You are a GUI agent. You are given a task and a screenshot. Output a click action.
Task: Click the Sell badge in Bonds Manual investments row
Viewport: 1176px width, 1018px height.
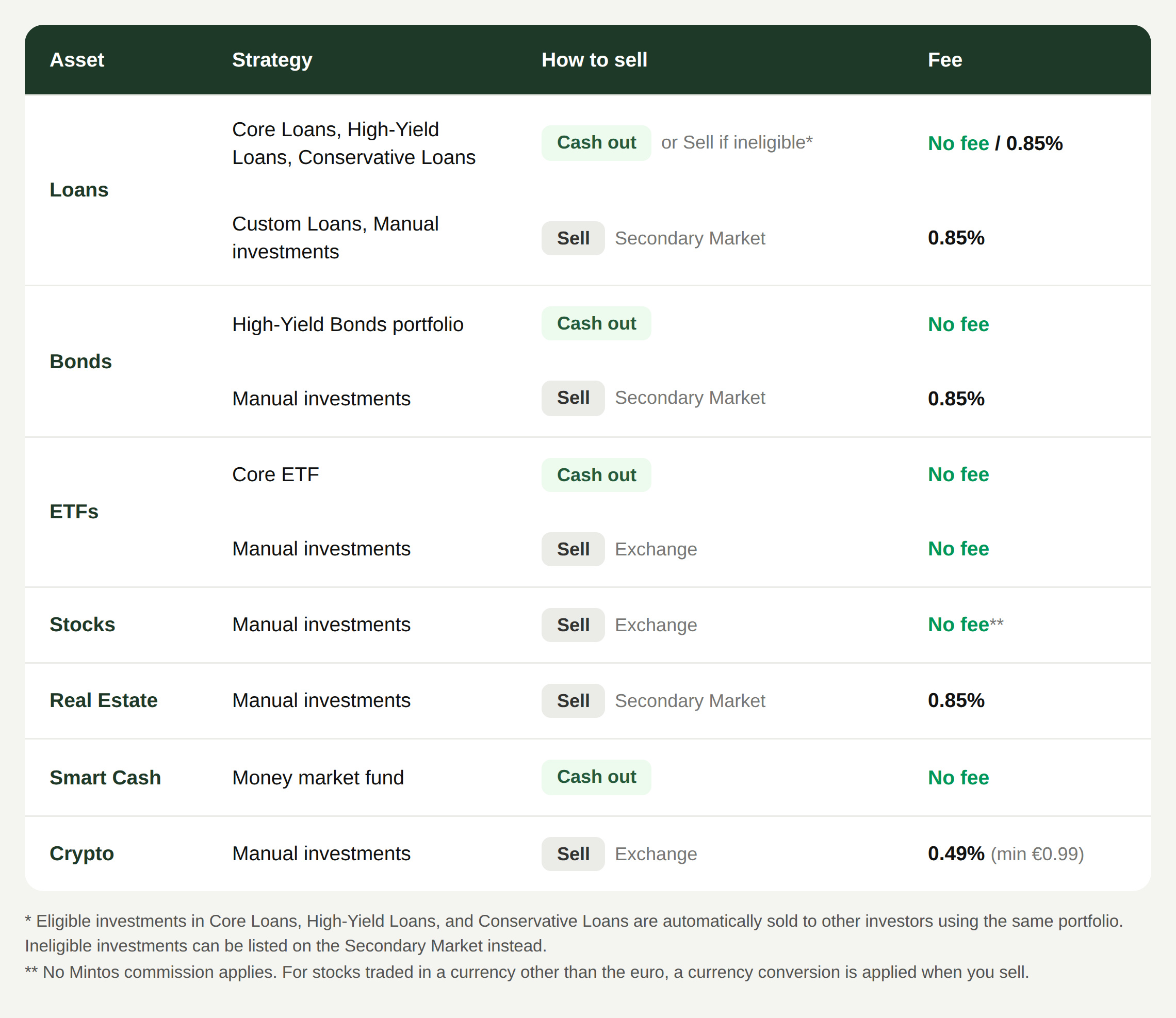click(573, 398)
